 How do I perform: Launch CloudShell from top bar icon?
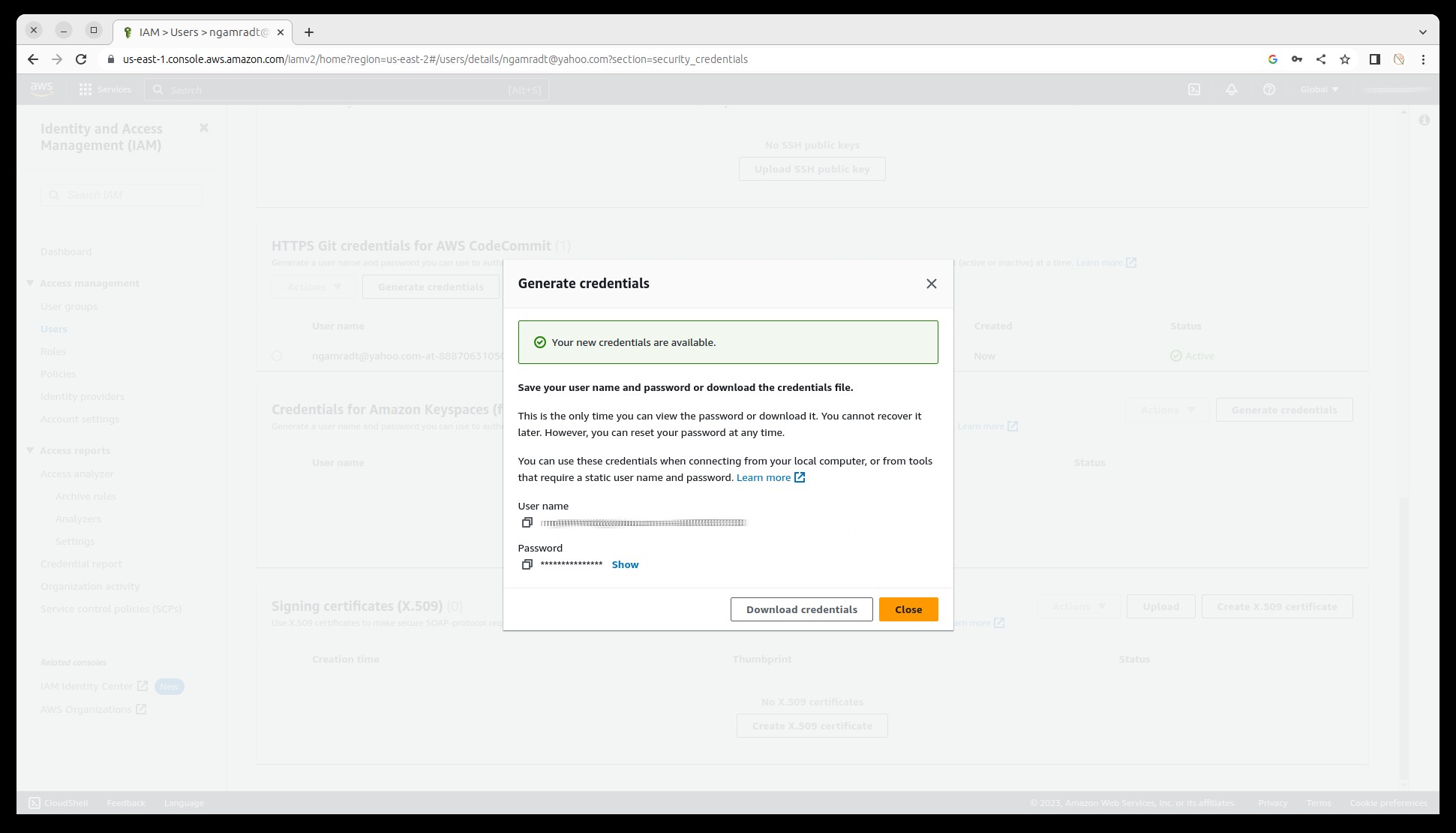1194,89
